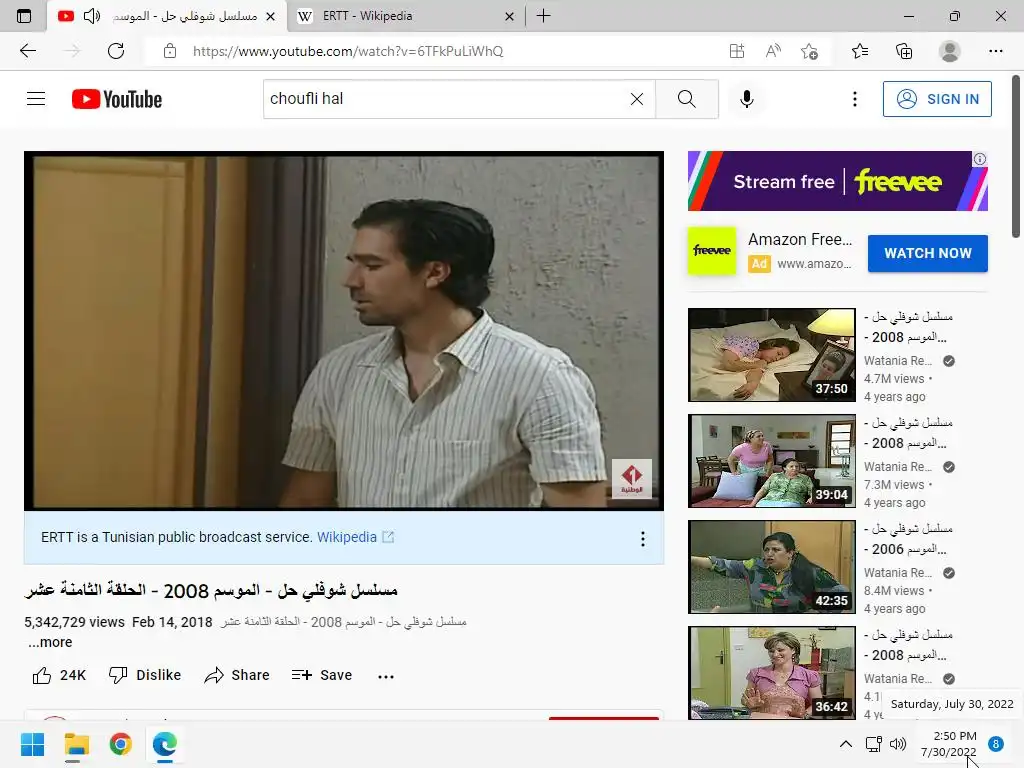Image resolution: width=1024 pixels, height=768 pixels.
Task: Share this video
Action: (x=236, y=675)
